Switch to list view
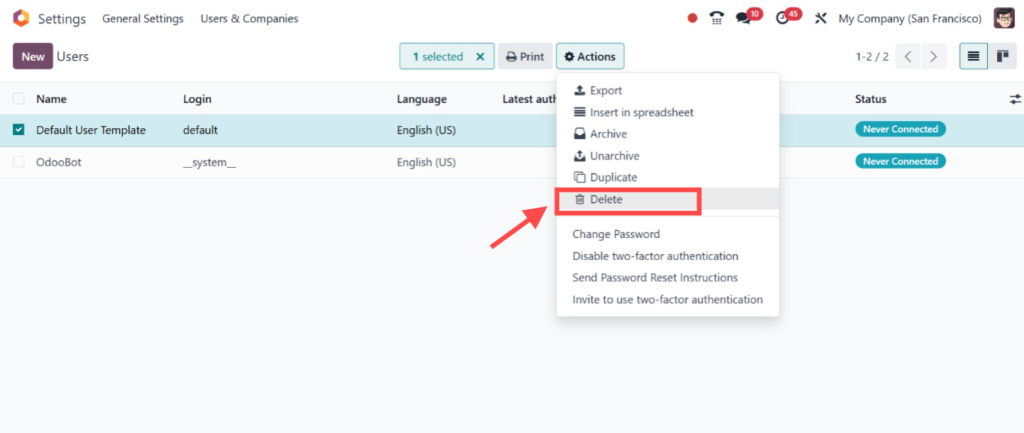Viewport: 1024px width, 433px height. tap(973, 57)
